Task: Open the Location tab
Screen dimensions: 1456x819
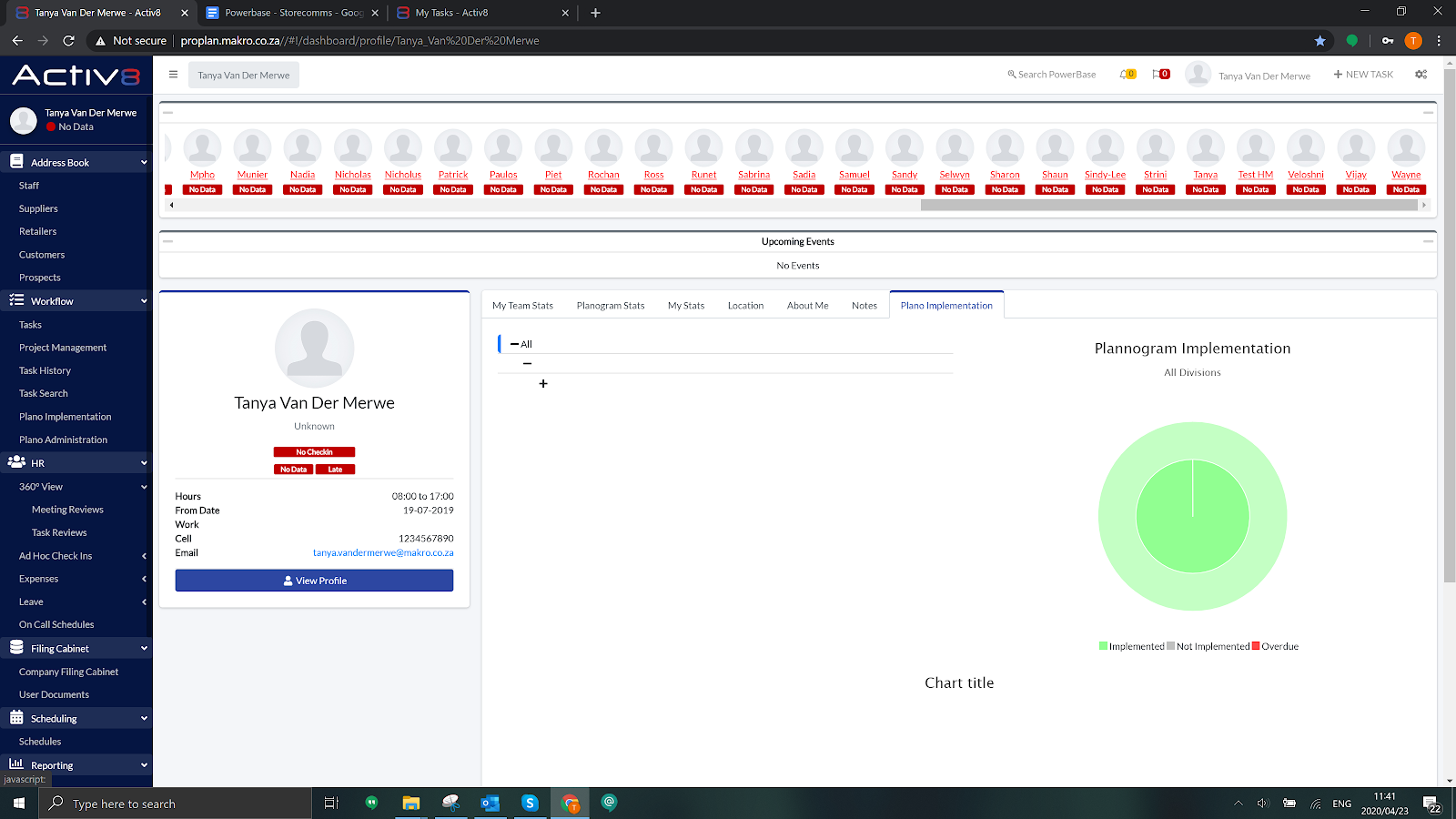Action: [x=745, y=306]
